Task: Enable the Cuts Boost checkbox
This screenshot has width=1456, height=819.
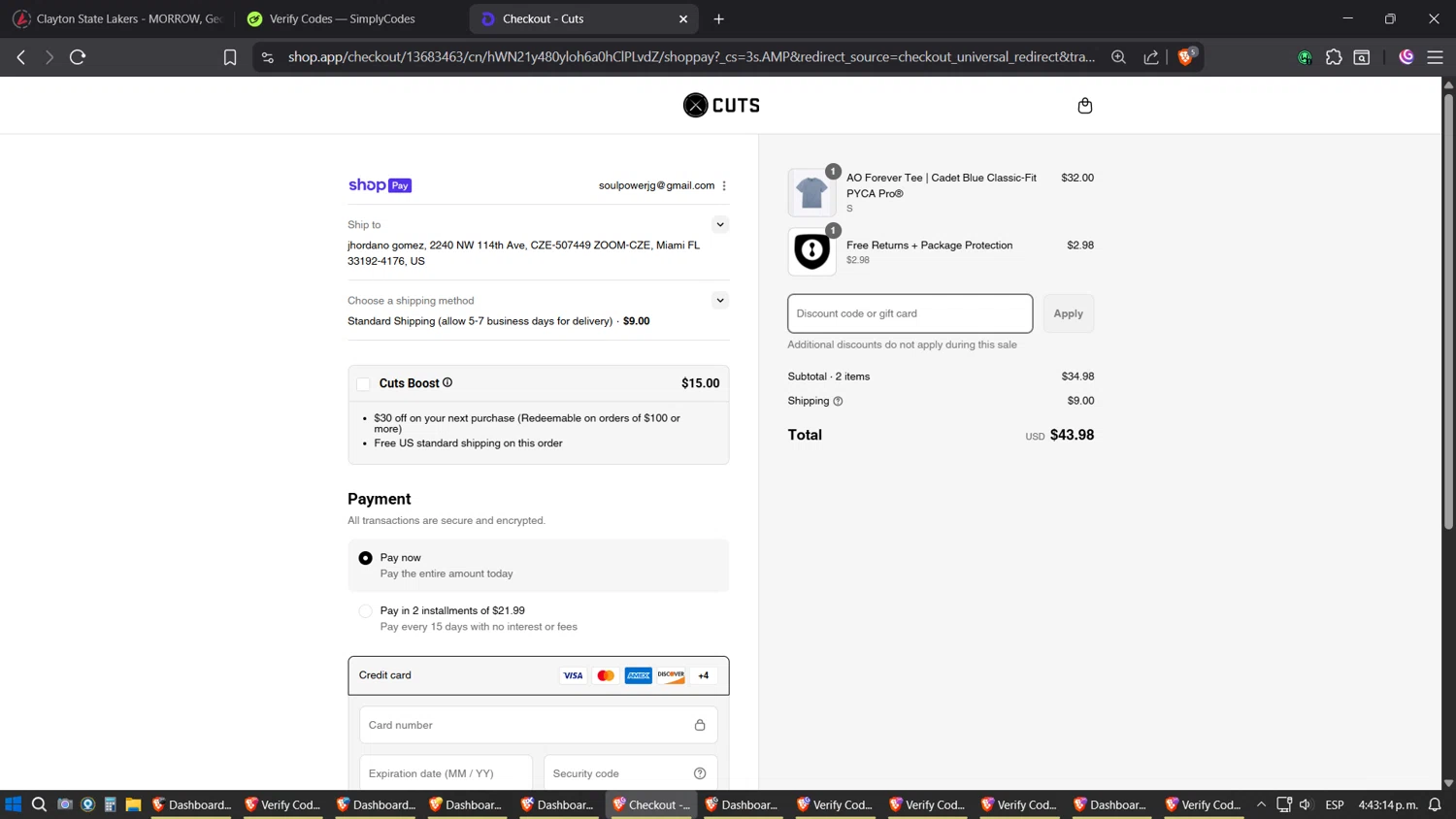Action: tap(363, 384)
